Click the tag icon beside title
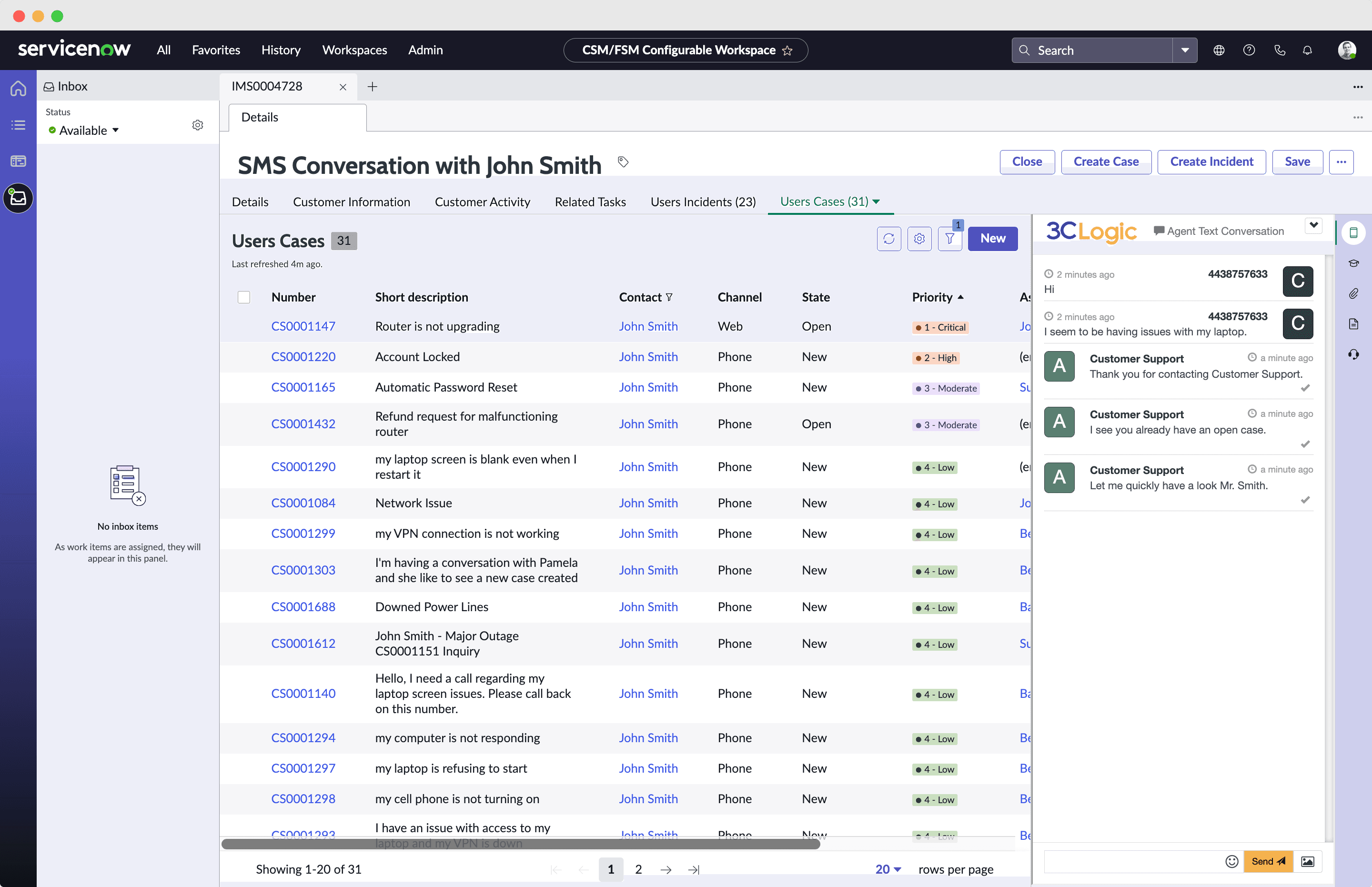The width and height of the screenshot is (1372, 887). point(623,162)
